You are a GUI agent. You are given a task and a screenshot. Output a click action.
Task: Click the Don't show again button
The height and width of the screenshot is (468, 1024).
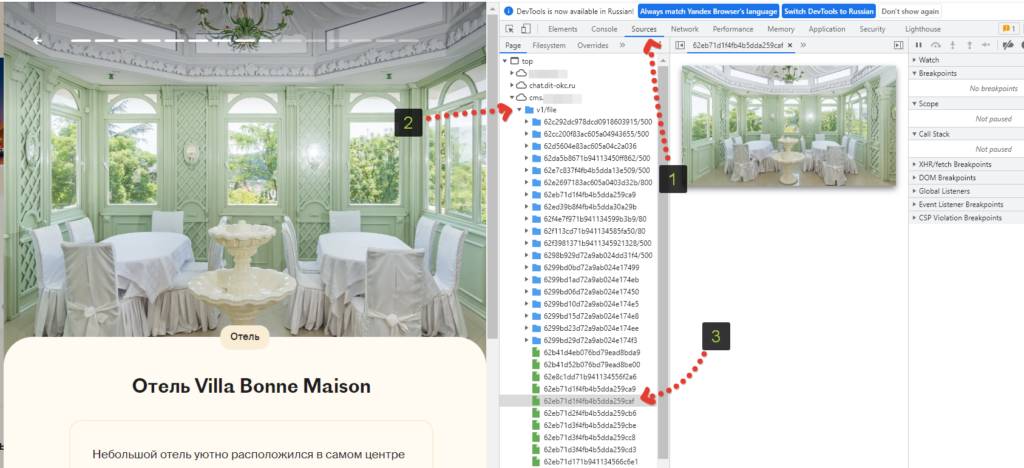[910, 11]
